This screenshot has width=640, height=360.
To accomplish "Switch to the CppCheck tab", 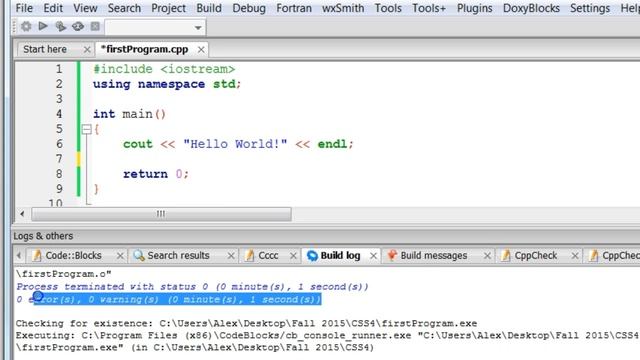I will [x=536, y=256].
